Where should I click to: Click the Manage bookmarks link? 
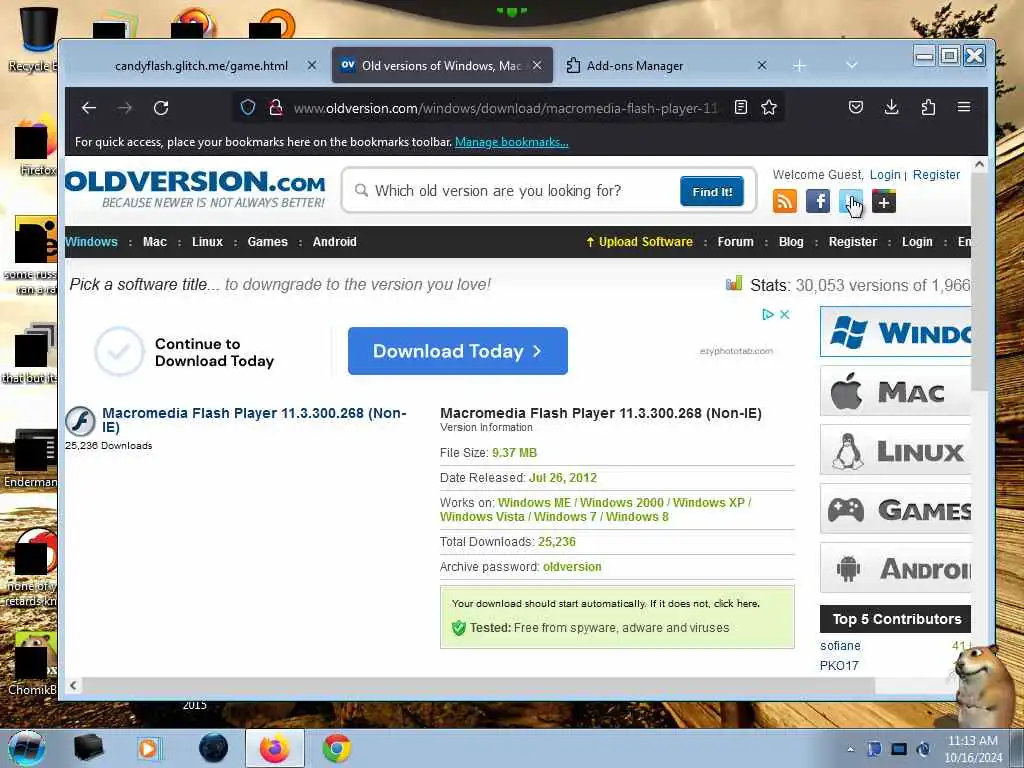click(511, 142)
